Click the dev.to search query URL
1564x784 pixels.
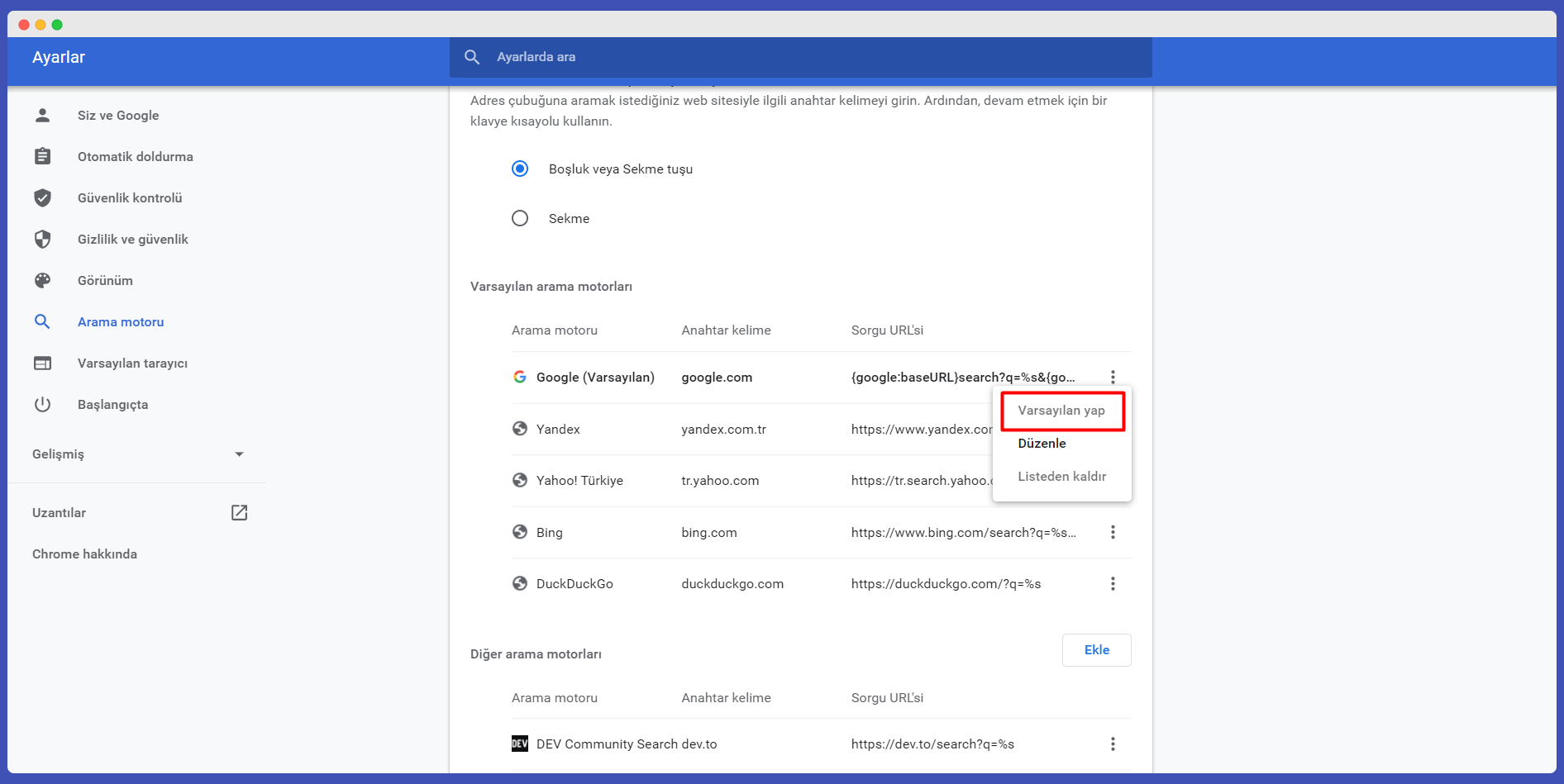(x=932, y=744)
